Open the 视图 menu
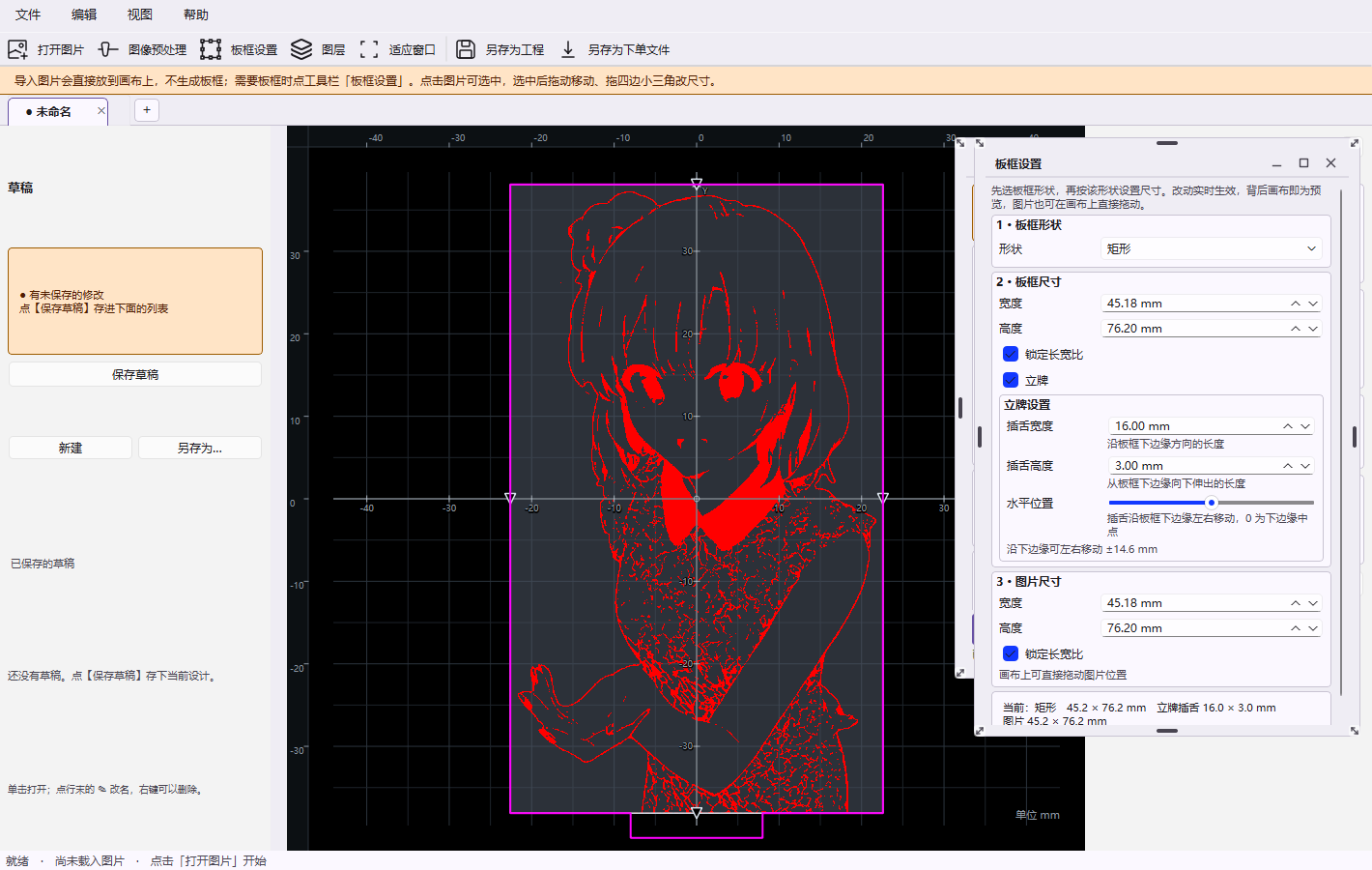Screen dimensions: 1372x870 (x=140, y=14)
